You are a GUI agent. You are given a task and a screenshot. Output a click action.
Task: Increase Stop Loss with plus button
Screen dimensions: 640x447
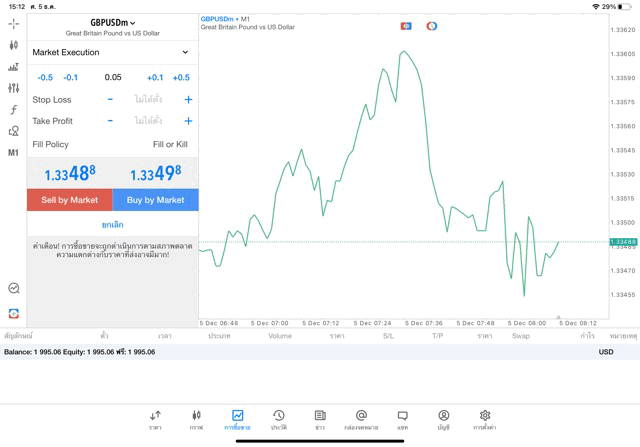pos(188,100)
